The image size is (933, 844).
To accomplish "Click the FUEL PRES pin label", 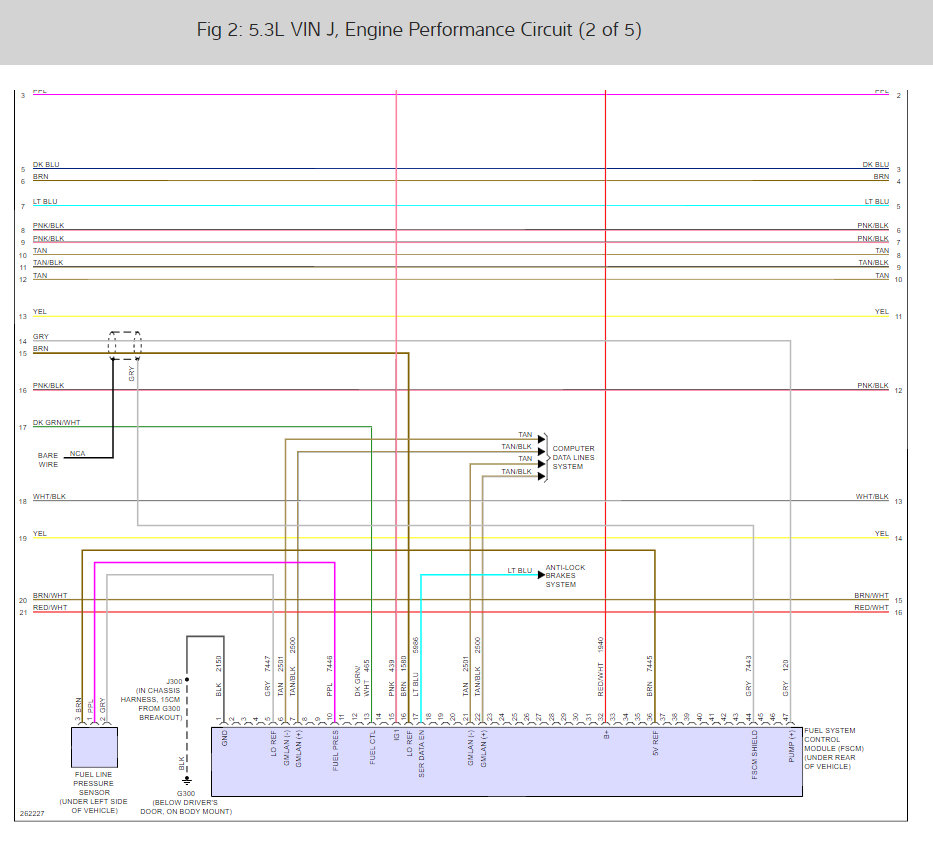I will 335,751.
